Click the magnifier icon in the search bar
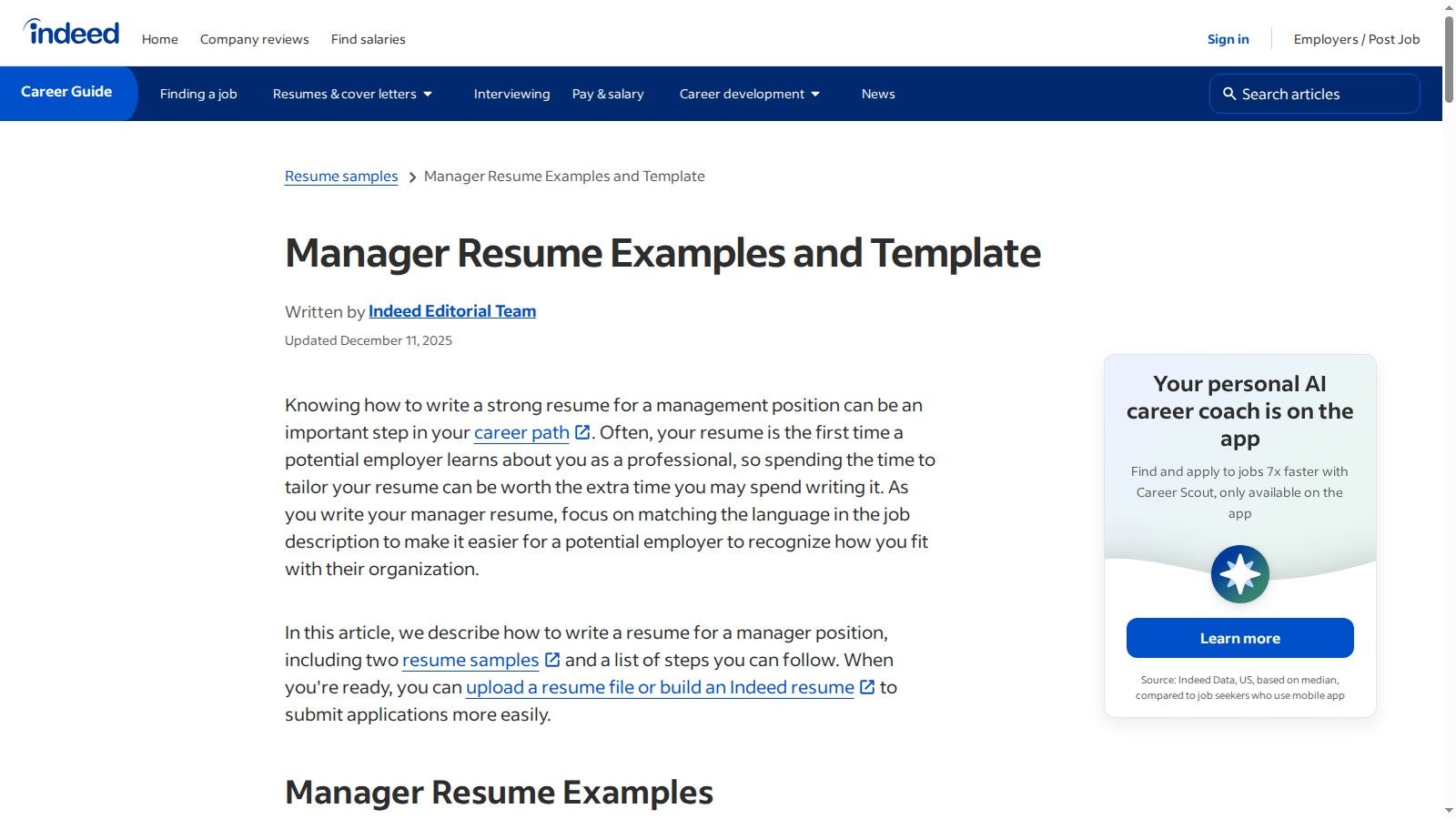 pos(1230,94)
